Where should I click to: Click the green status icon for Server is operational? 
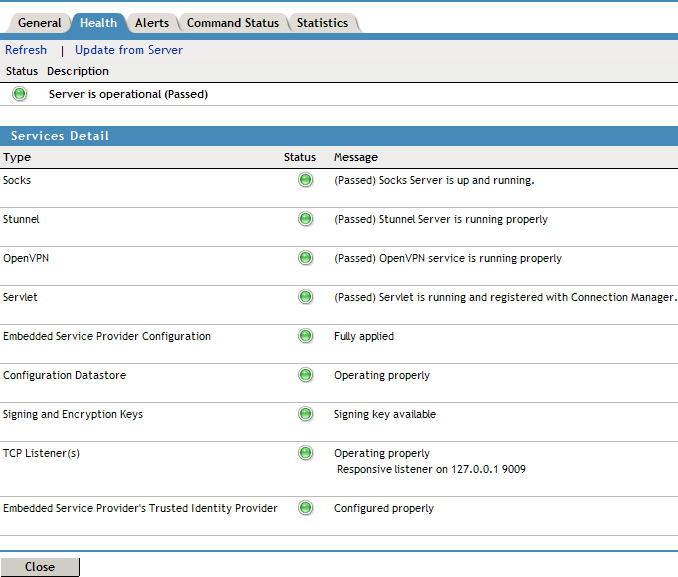[x=19, y=93]
